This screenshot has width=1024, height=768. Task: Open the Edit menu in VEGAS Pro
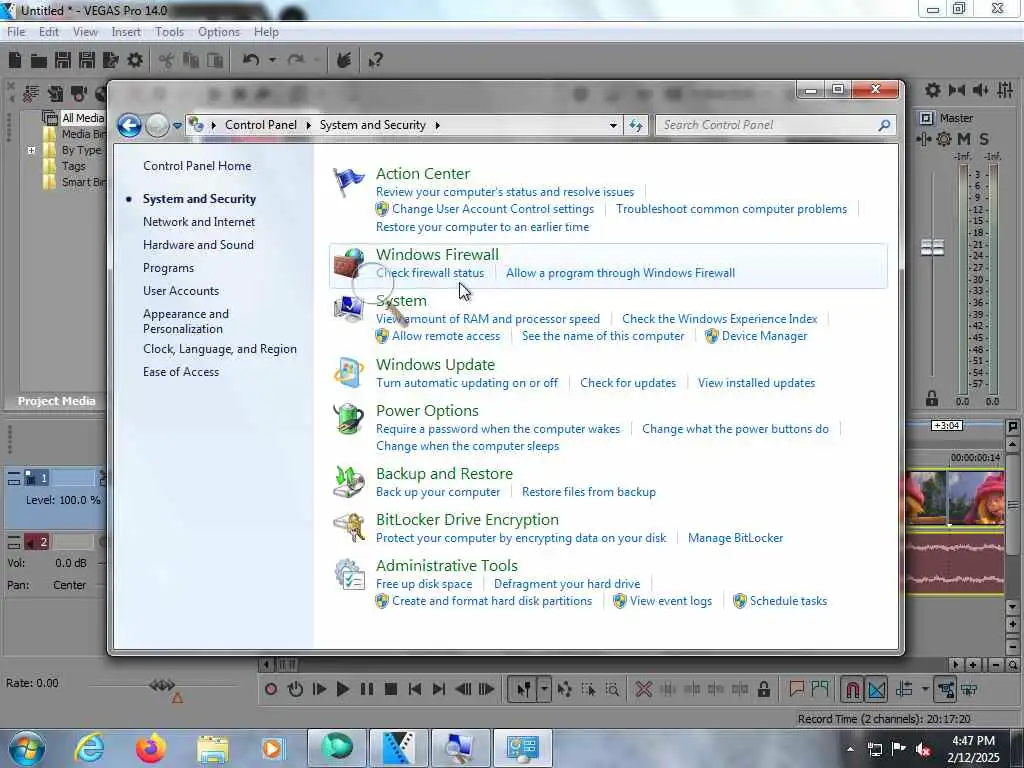(49, 32)
